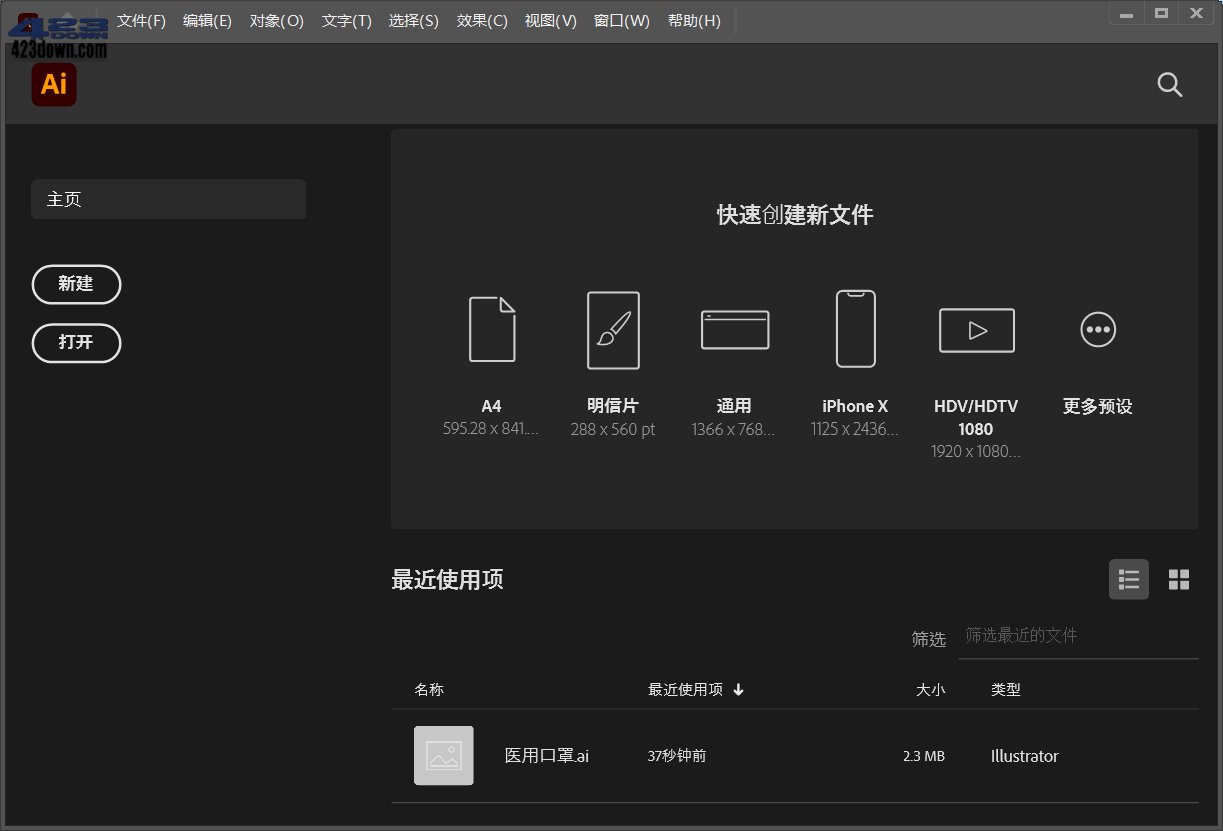Pick the iPhone X preset icon

click(x=855, y=329)
